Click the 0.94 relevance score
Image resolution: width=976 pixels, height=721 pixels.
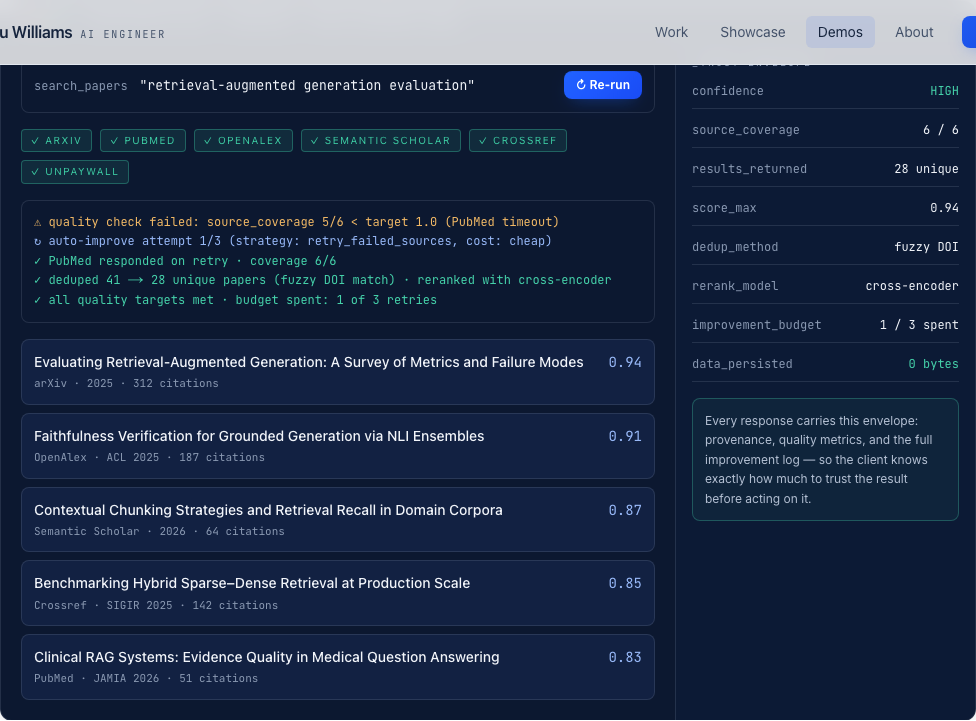[625, 362]
